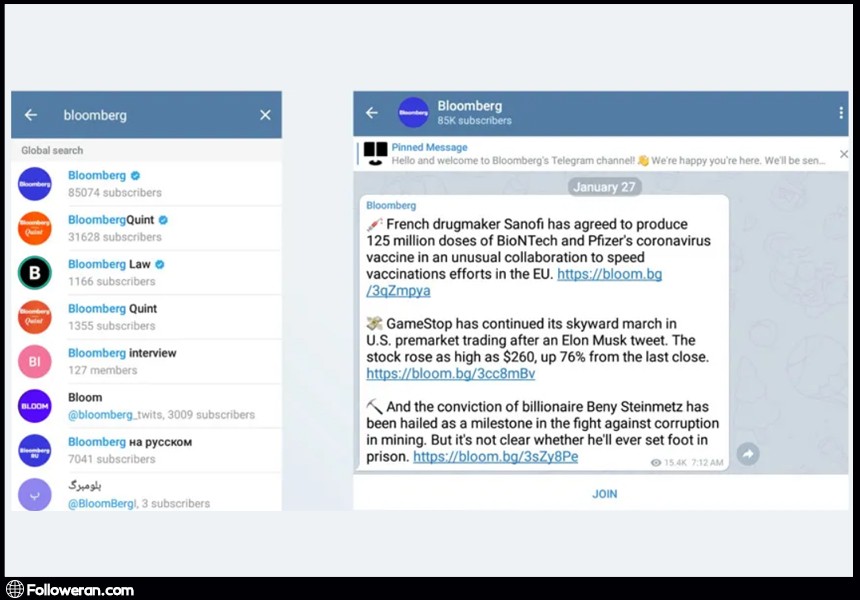Clear the bloomberg search text

point(265,115)
